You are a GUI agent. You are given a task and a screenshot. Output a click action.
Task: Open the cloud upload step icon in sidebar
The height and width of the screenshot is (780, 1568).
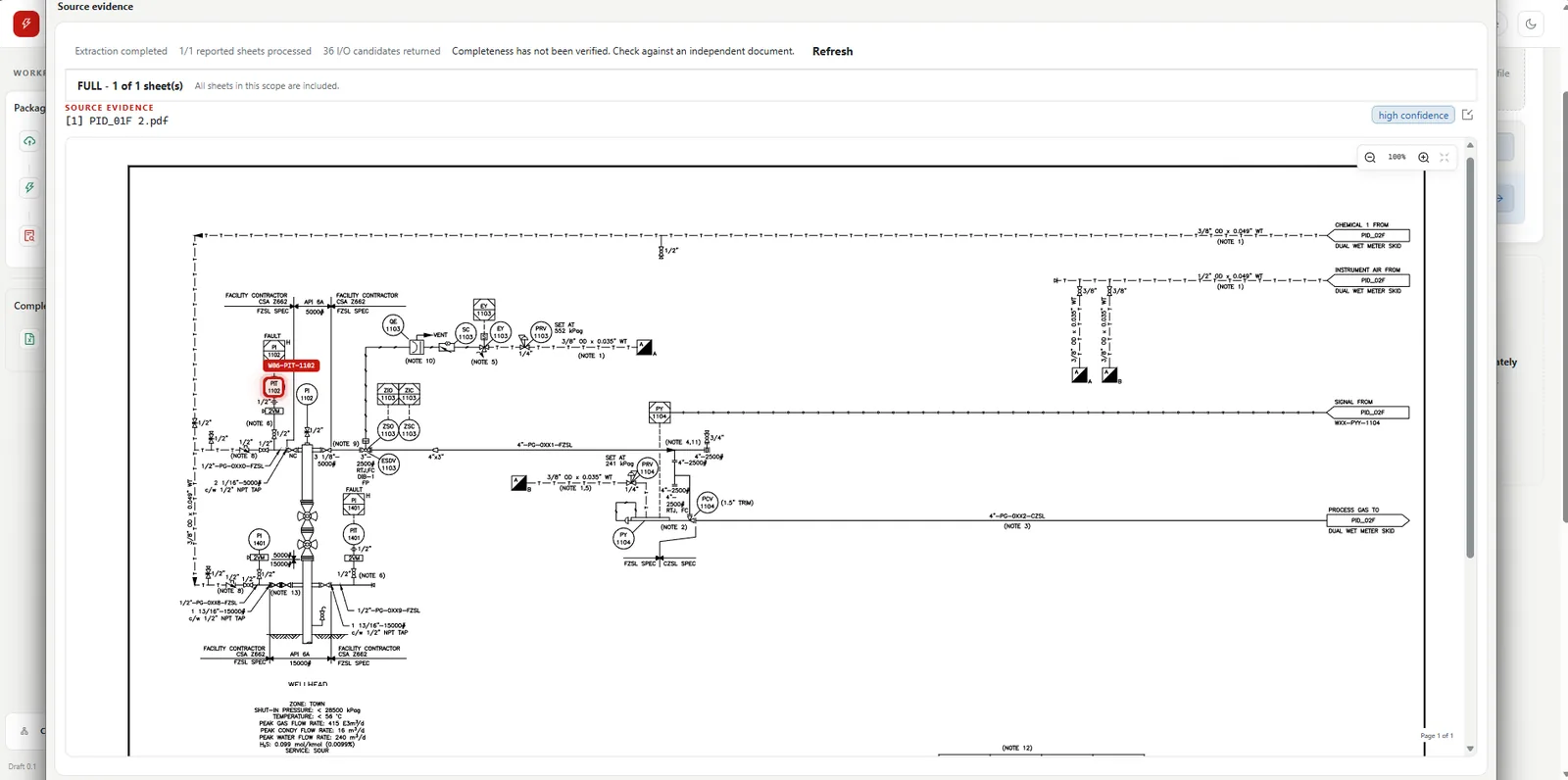[29, 142]
